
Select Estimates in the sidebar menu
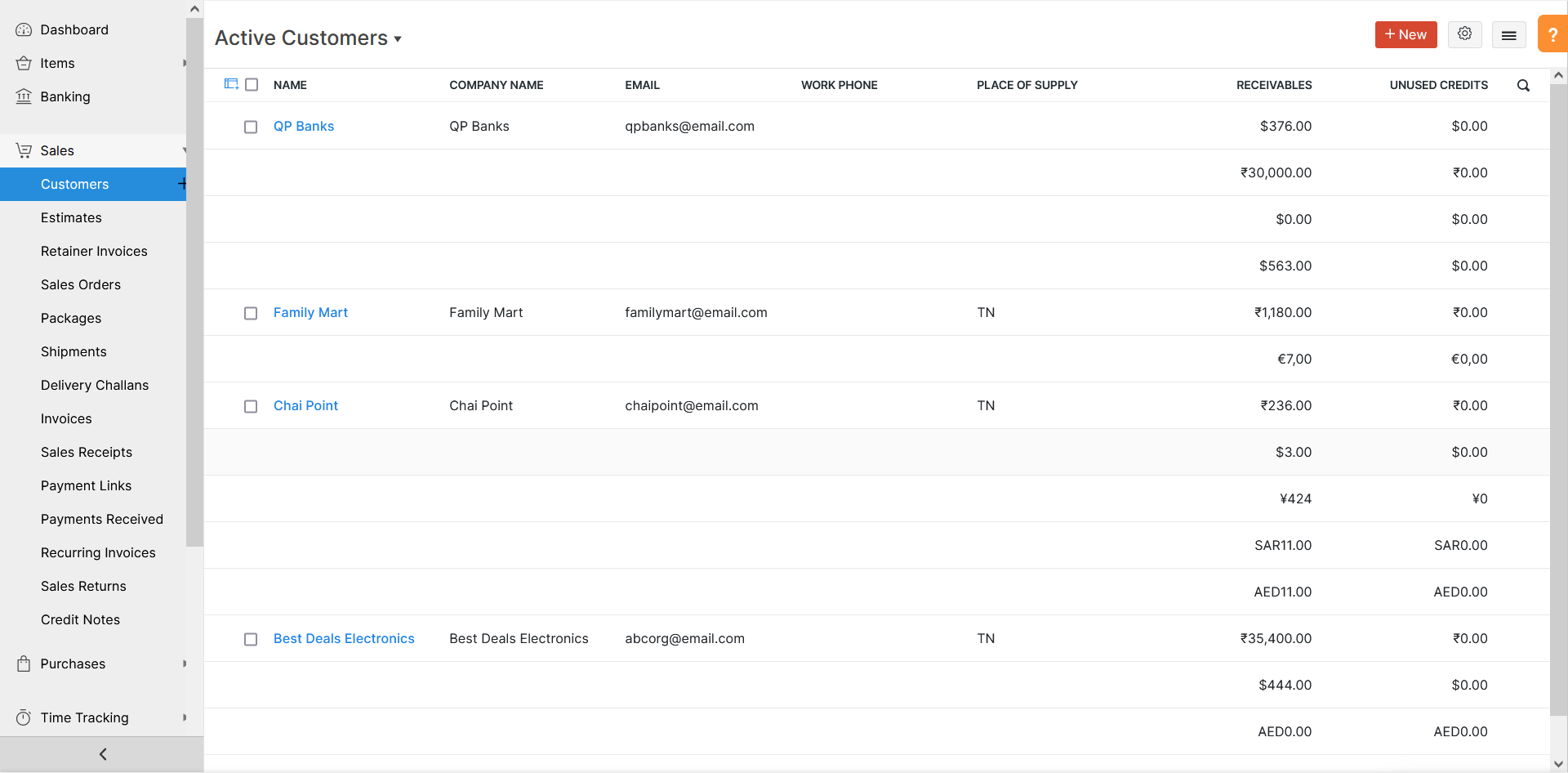point(72,217)
